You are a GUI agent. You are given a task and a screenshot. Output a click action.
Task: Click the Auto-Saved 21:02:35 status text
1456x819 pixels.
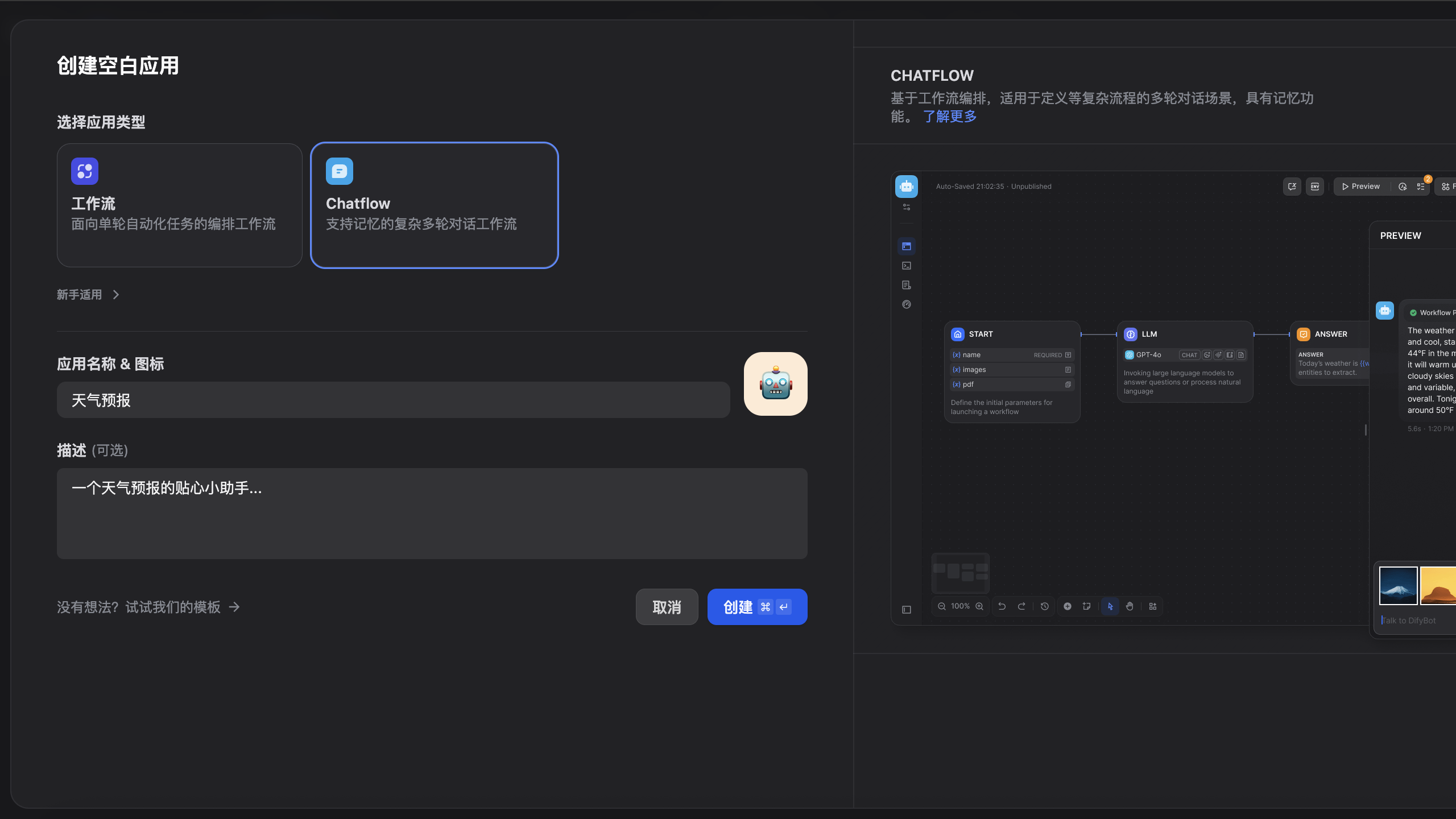970,187
